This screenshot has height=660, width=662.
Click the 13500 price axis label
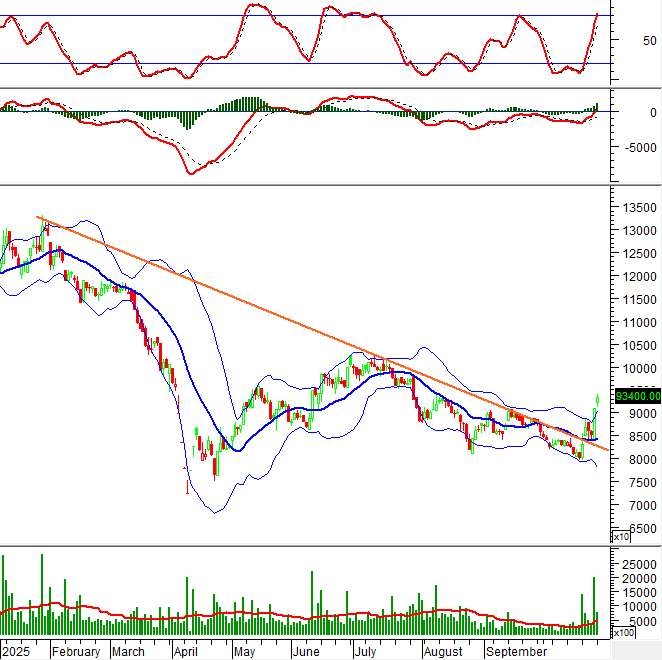[x=638, y=208]
